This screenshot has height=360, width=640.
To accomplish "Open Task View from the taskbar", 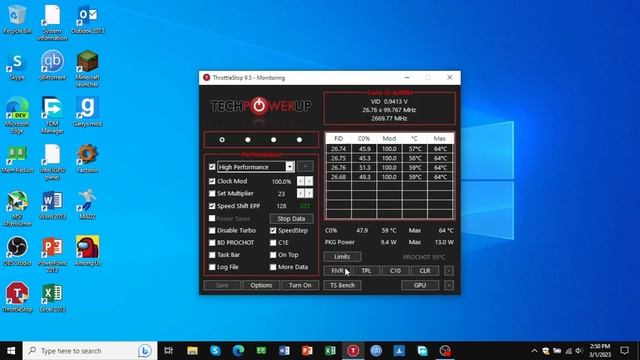I will tap(168, 351).
